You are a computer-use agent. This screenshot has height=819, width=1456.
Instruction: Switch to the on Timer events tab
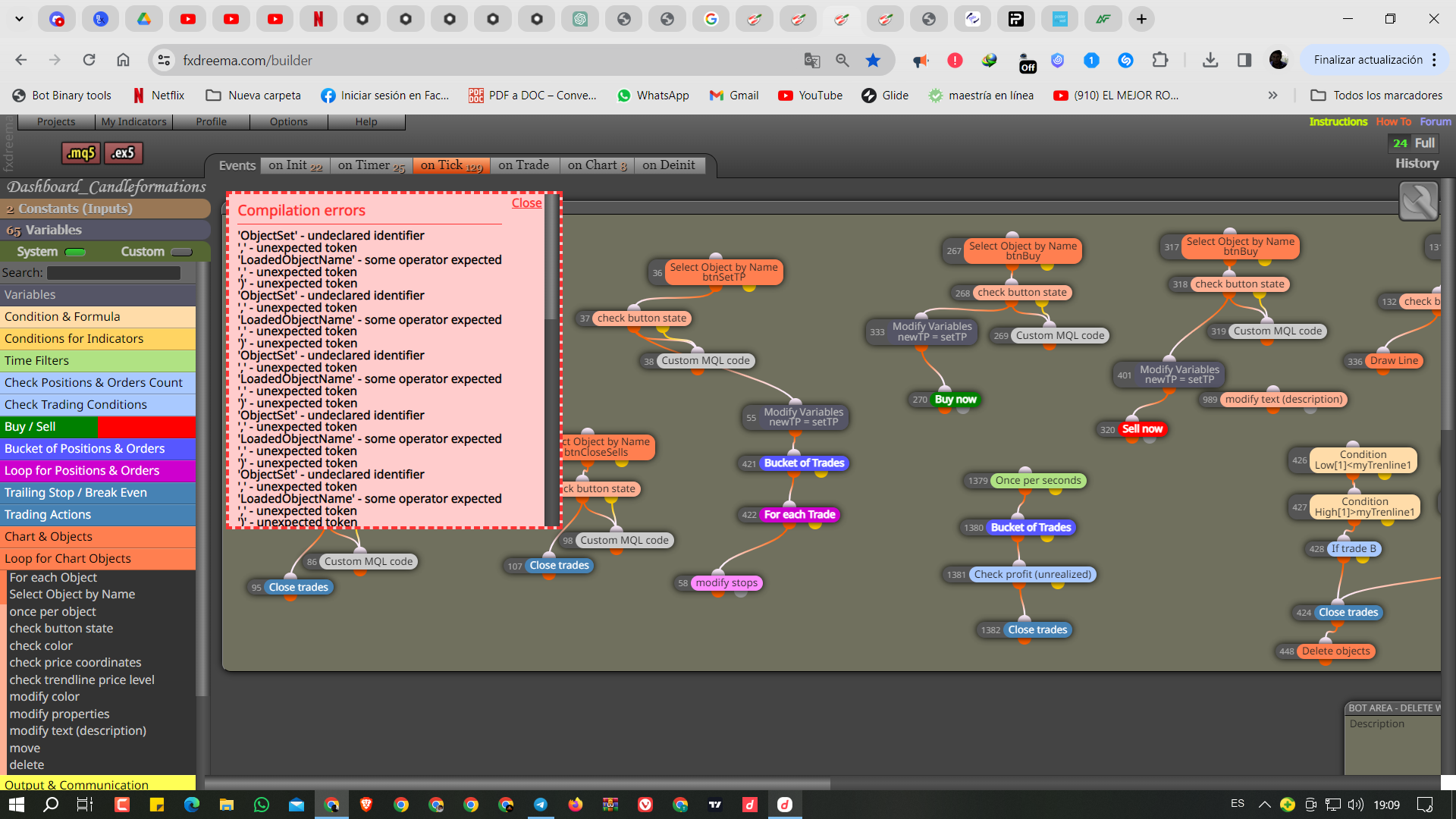(371, 165)
